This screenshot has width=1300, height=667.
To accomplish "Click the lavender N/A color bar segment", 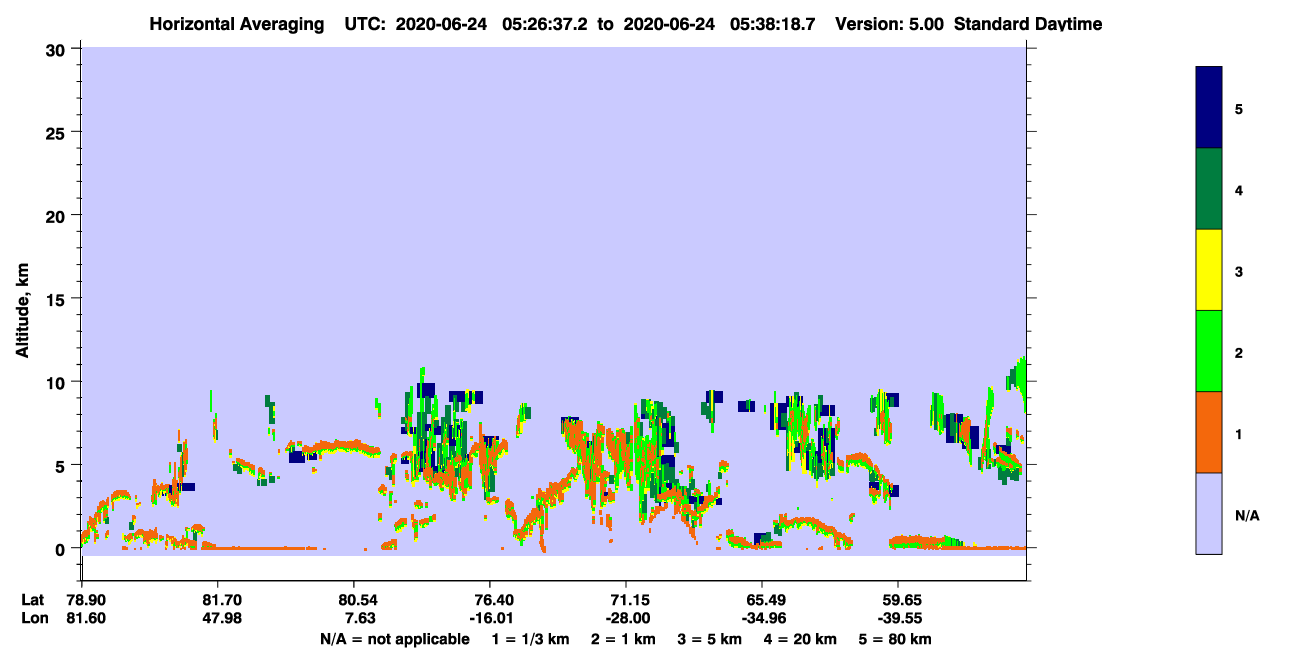I will tap(1208, 513).
